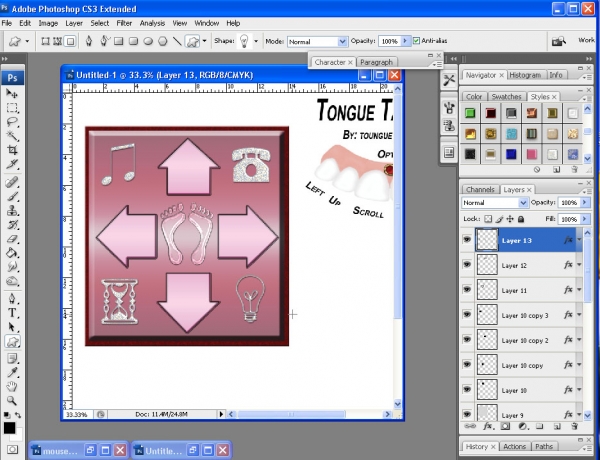Apply the pink style swatch
Screen dimensions: 600x460
[532, 154]
